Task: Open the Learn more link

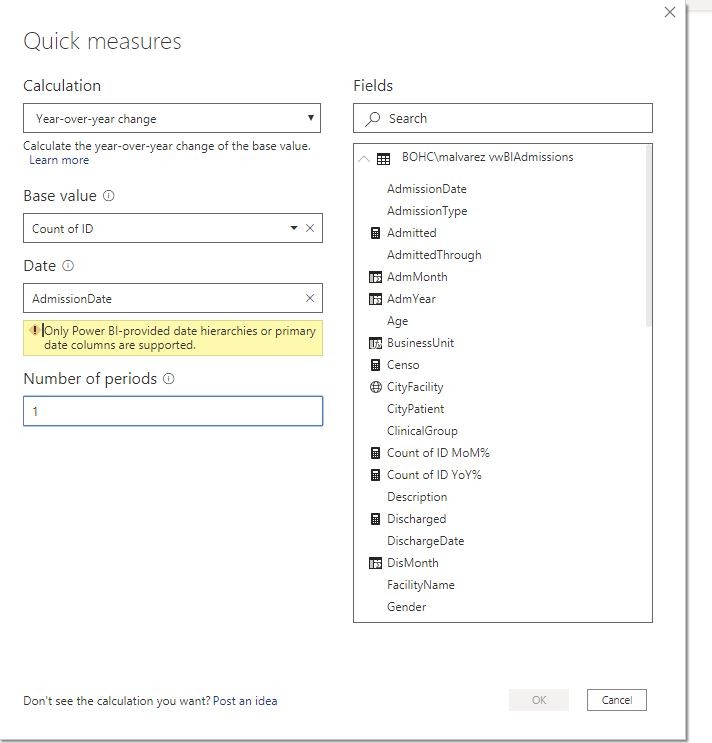Action: click(59, 160)
